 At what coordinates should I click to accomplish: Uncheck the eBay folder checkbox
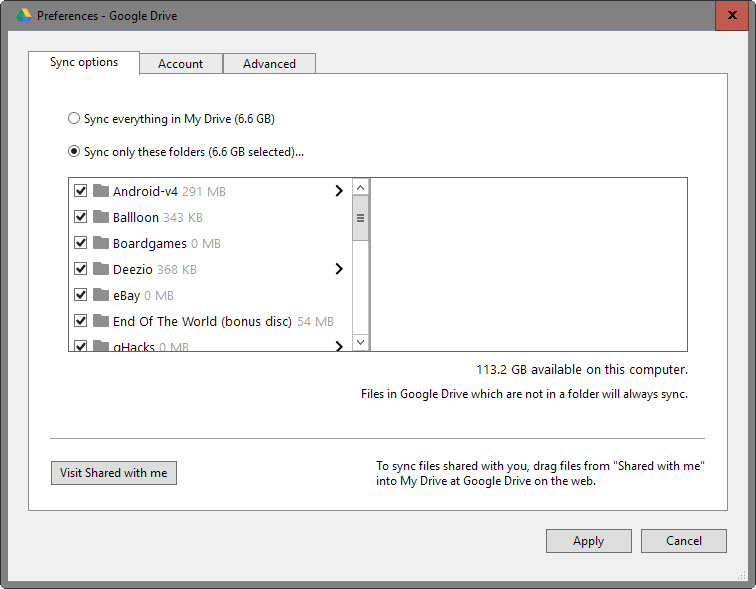coord(81,295)
